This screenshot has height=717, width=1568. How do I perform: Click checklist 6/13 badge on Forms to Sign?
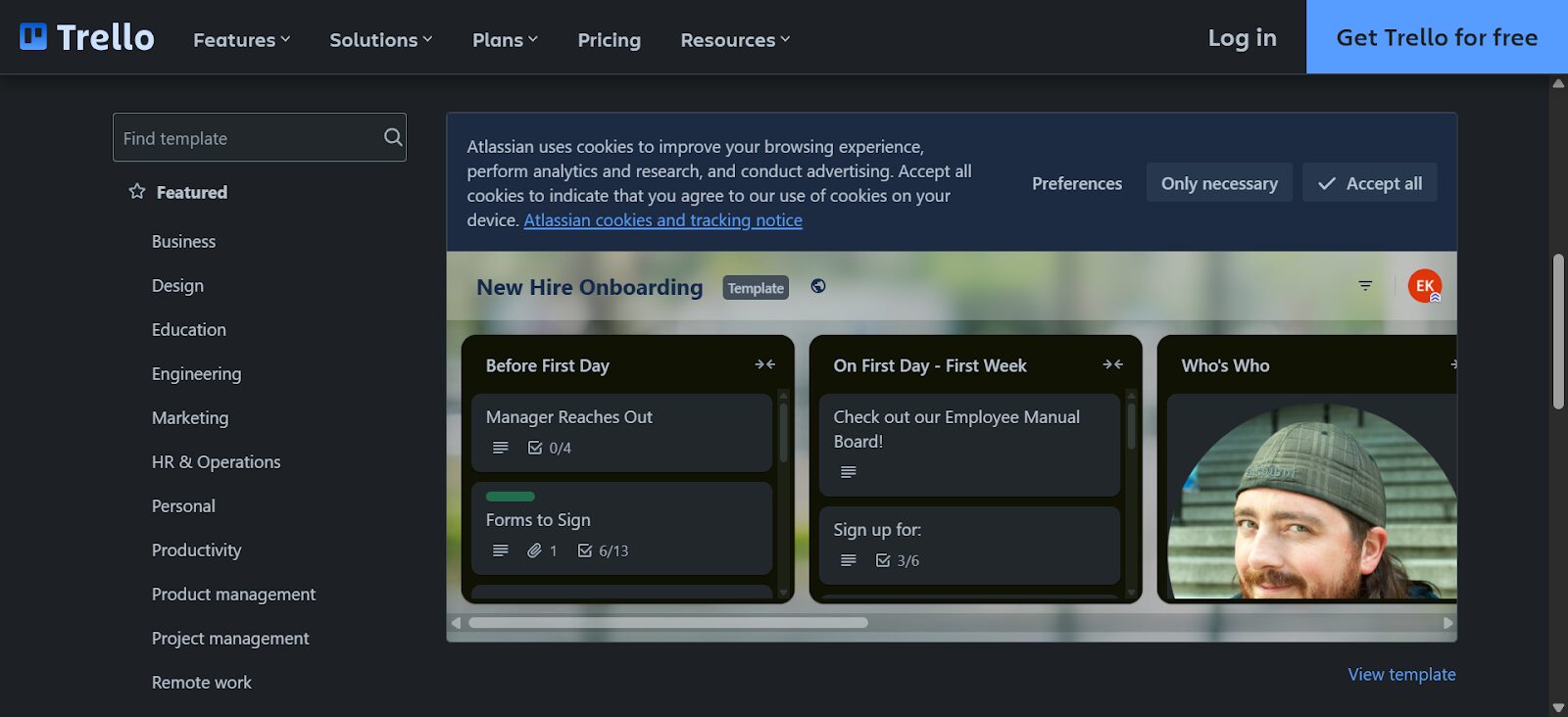[604, 550]
